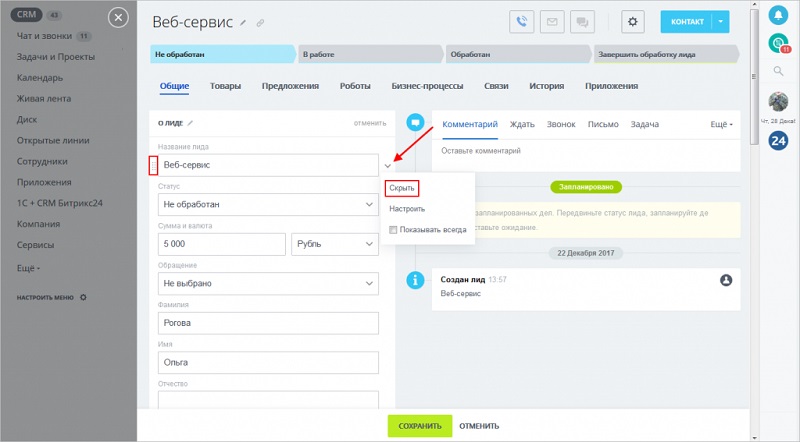Expand the Ещё menu in the timeline
800x442 pixels.
click(x=721, y=124)
